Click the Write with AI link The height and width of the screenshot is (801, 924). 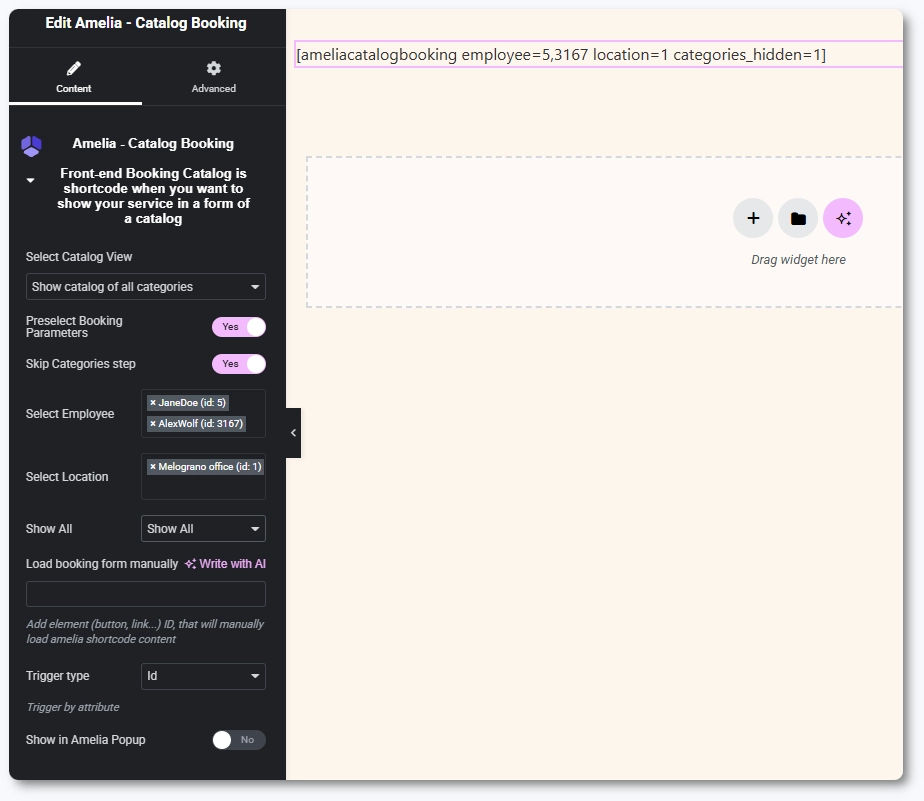coord(225,564)
